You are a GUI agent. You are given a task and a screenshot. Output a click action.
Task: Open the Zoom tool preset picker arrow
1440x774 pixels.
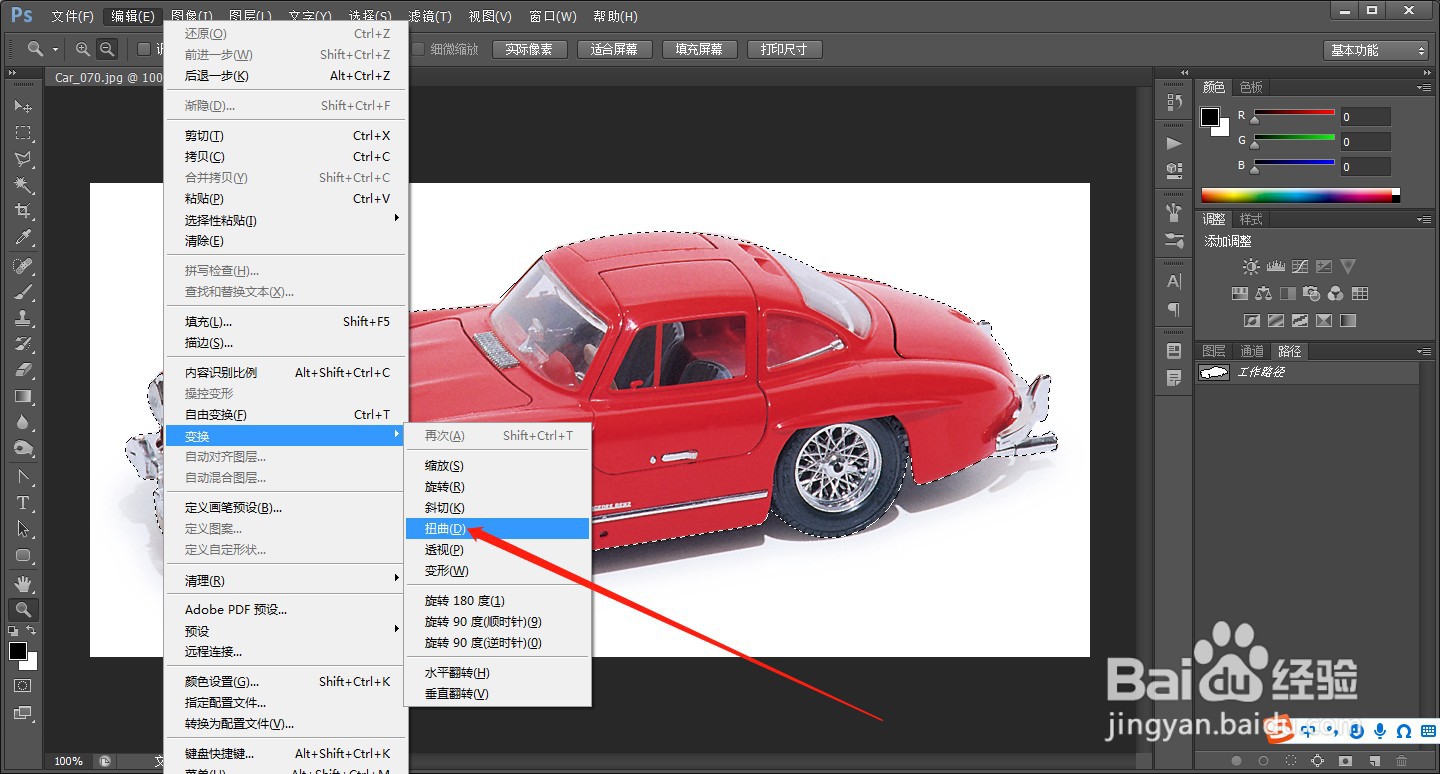coord(56,49)
